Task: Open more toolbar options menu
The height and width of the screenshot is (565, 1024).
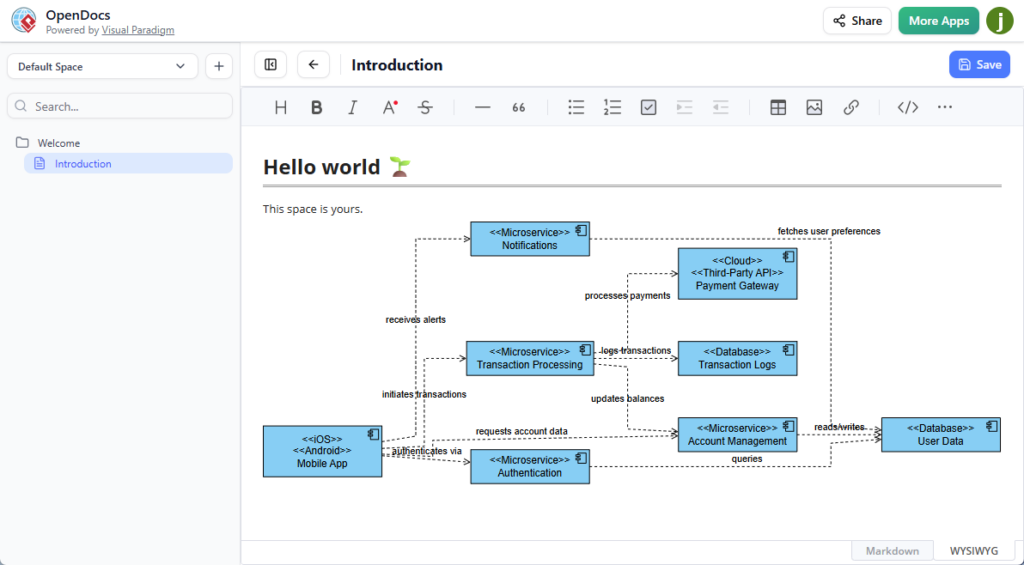Action: [x=945, y=108]
